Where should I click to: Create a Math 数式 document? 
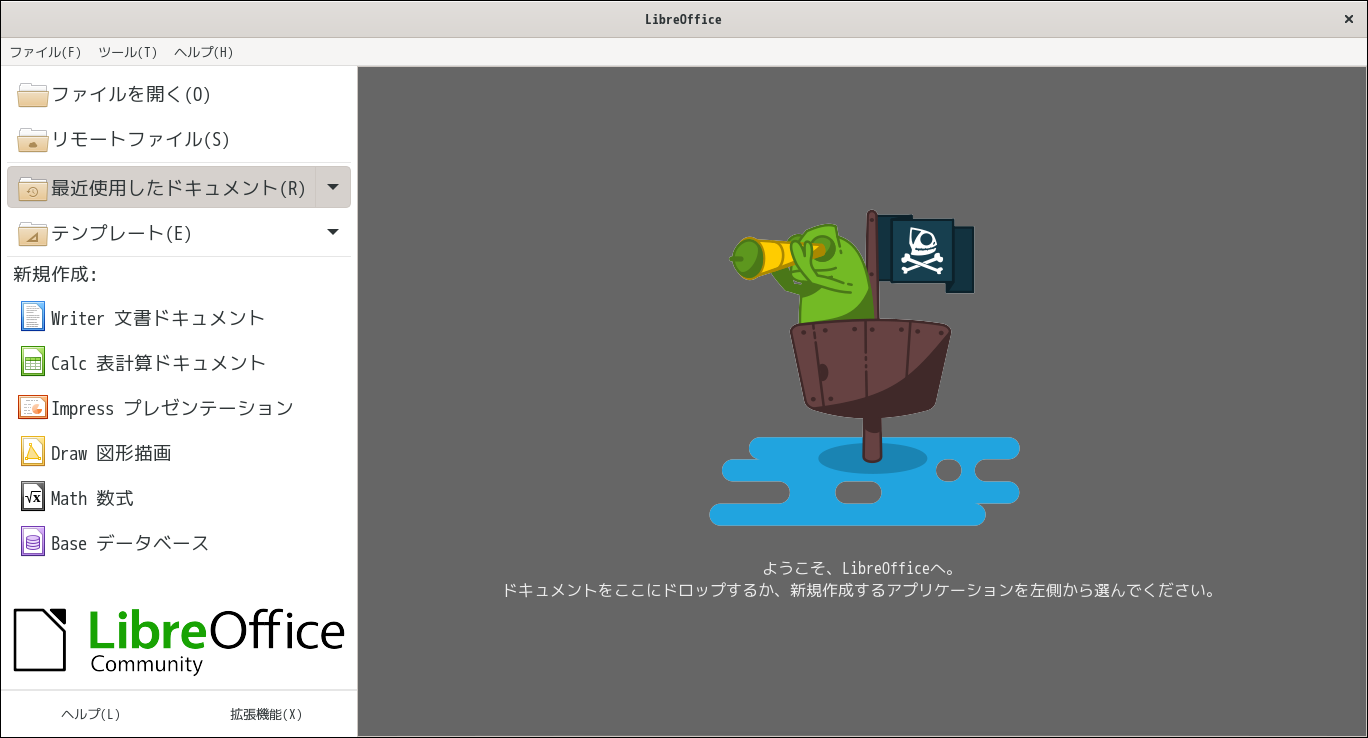[179, 498]
